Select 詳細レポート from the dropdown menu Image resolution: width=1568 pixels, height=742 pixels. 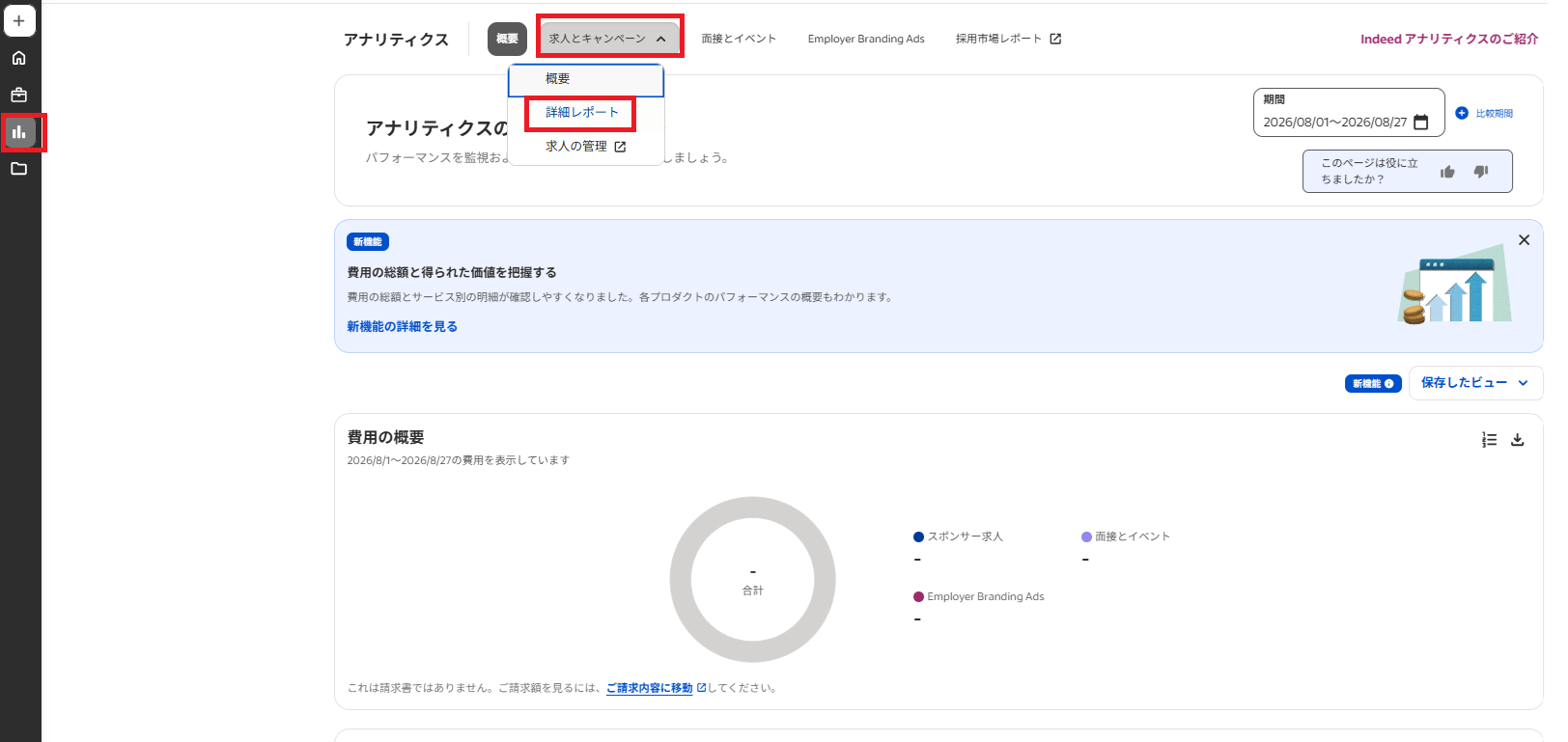tap(581, 113)
